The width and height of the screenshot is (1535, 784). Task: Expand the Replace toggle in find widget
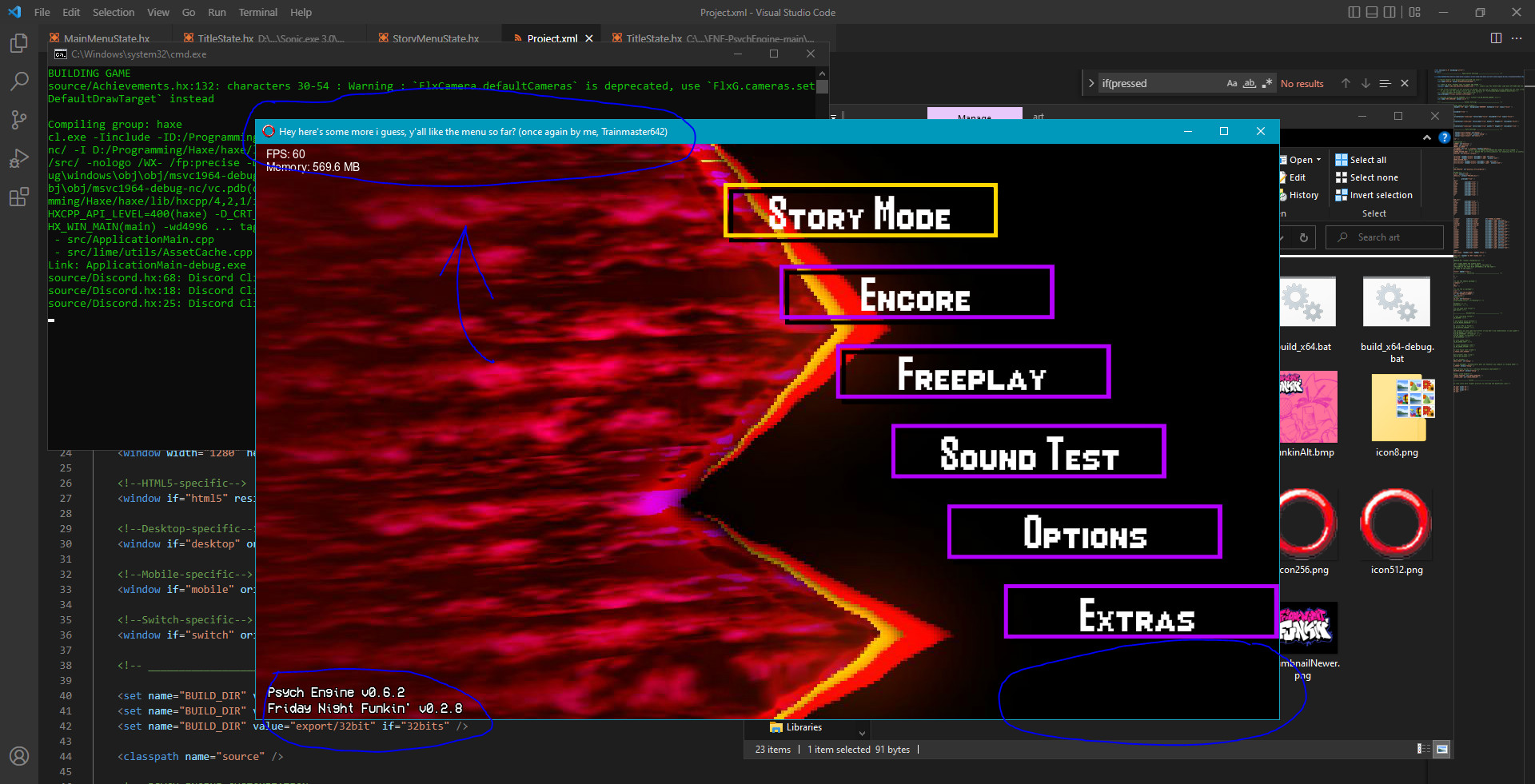[1091, 83]
